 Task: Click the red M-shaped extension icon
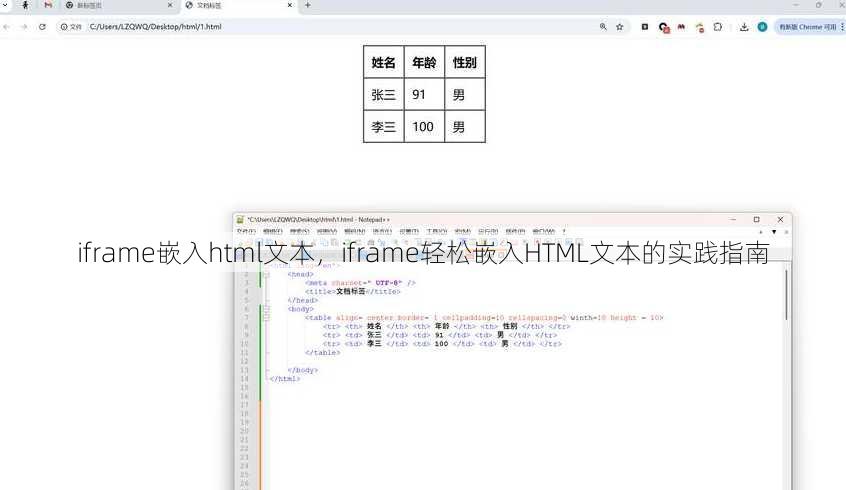[x=681, y=26]
